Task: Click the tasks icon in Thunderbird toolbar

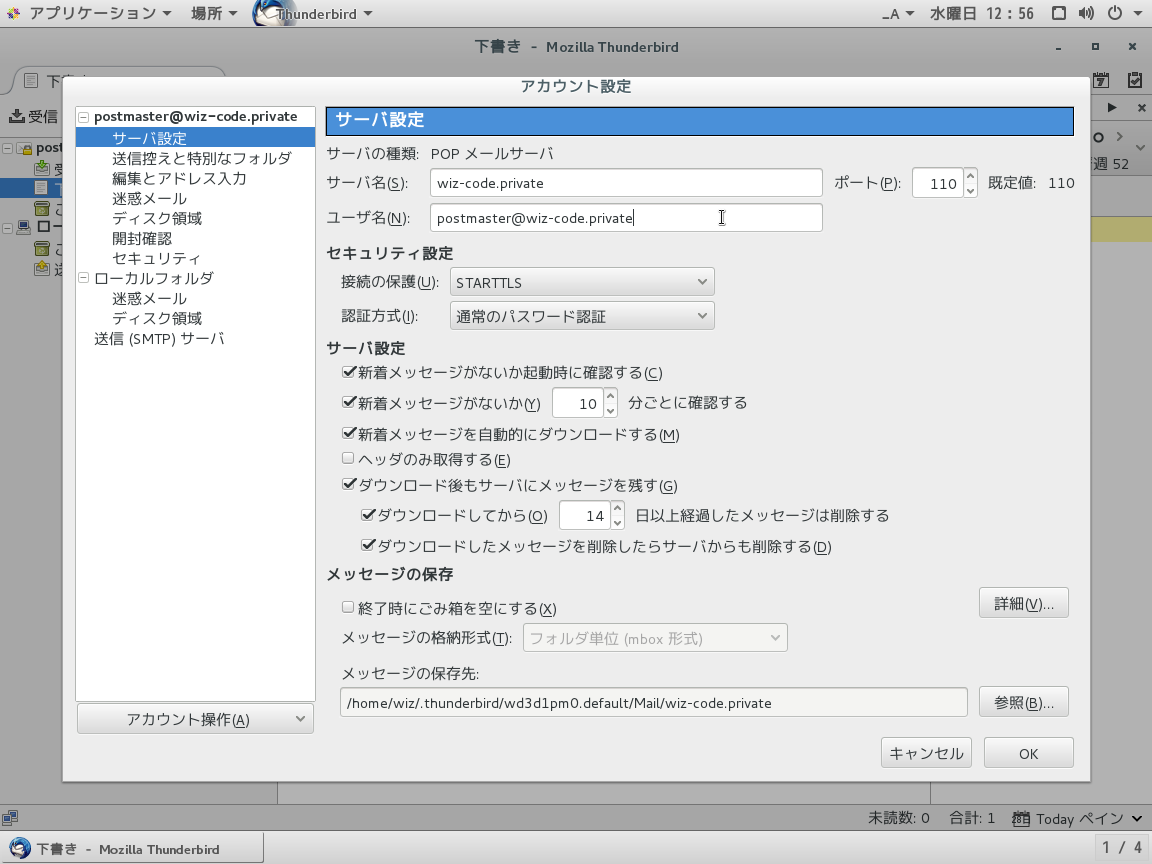Action: pyautogui.click(x=1135, y=80)
